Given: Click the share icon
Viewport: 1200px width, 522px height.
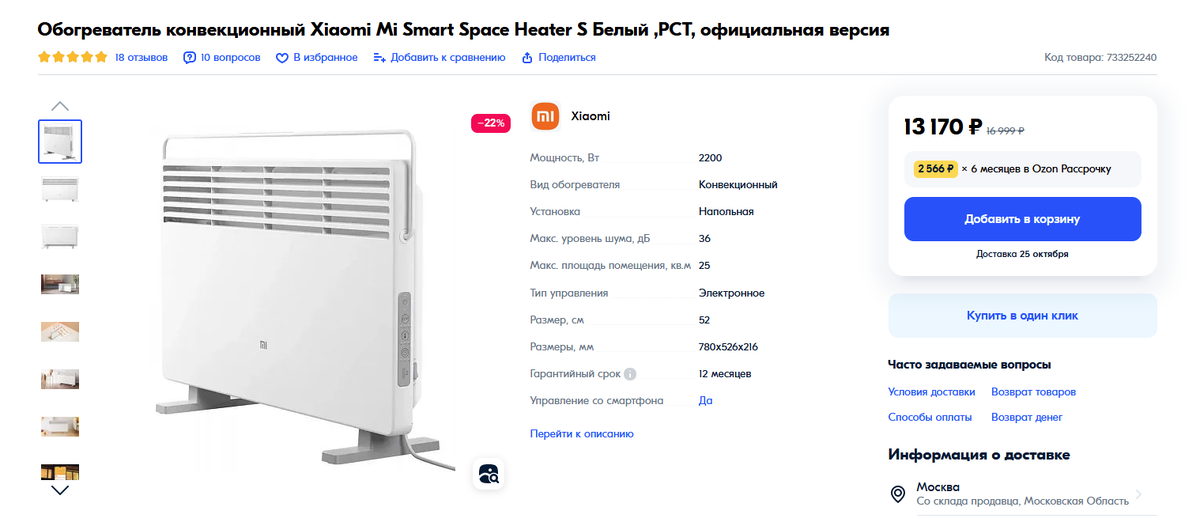Looking at the screenshot, I should [527, 58].
